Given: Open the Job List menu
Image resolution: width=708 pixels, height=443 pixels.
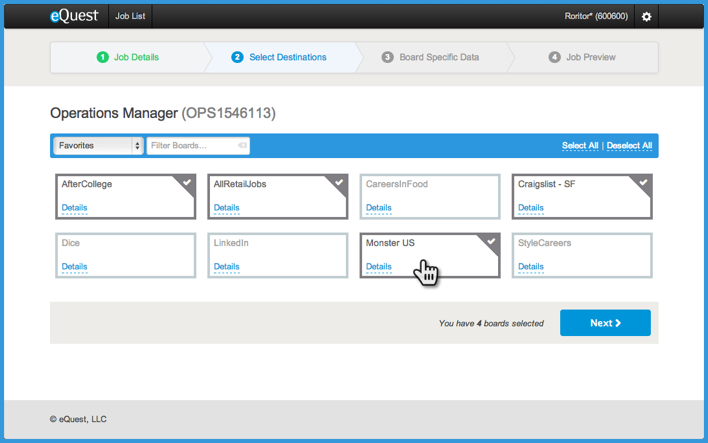Looking at the screenshot, I should click(x=130, y=16).
